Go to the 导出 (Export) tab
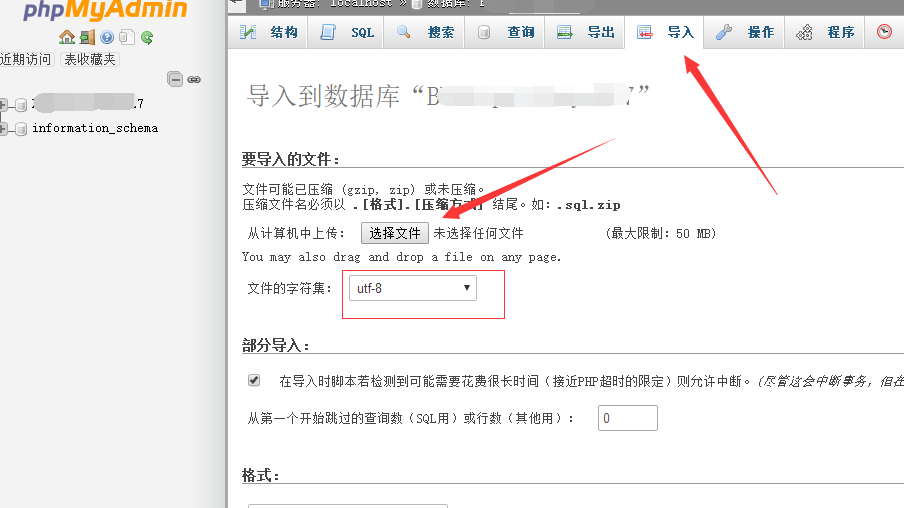The image size is (904, 508). click(587, 32)
